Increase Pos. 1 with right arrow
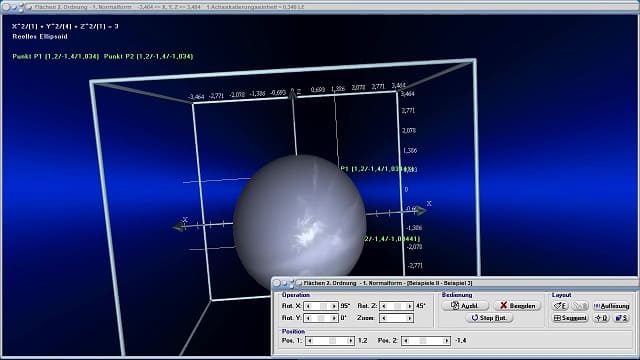Viewport: 640px width, 360px height. point(350,340)
